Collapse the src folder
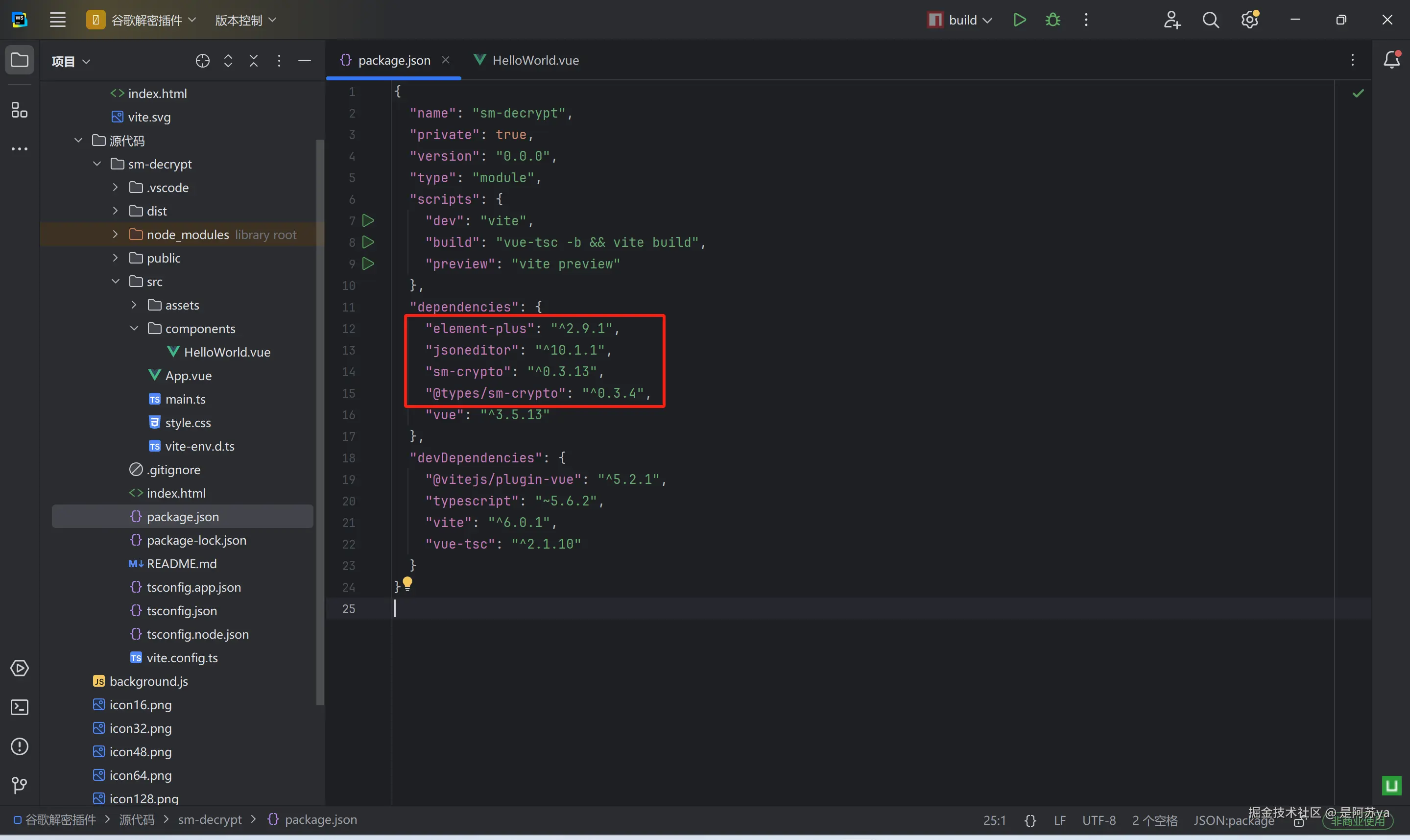The width and height of the screenshot is (1410, 840). tap(116, 281)
